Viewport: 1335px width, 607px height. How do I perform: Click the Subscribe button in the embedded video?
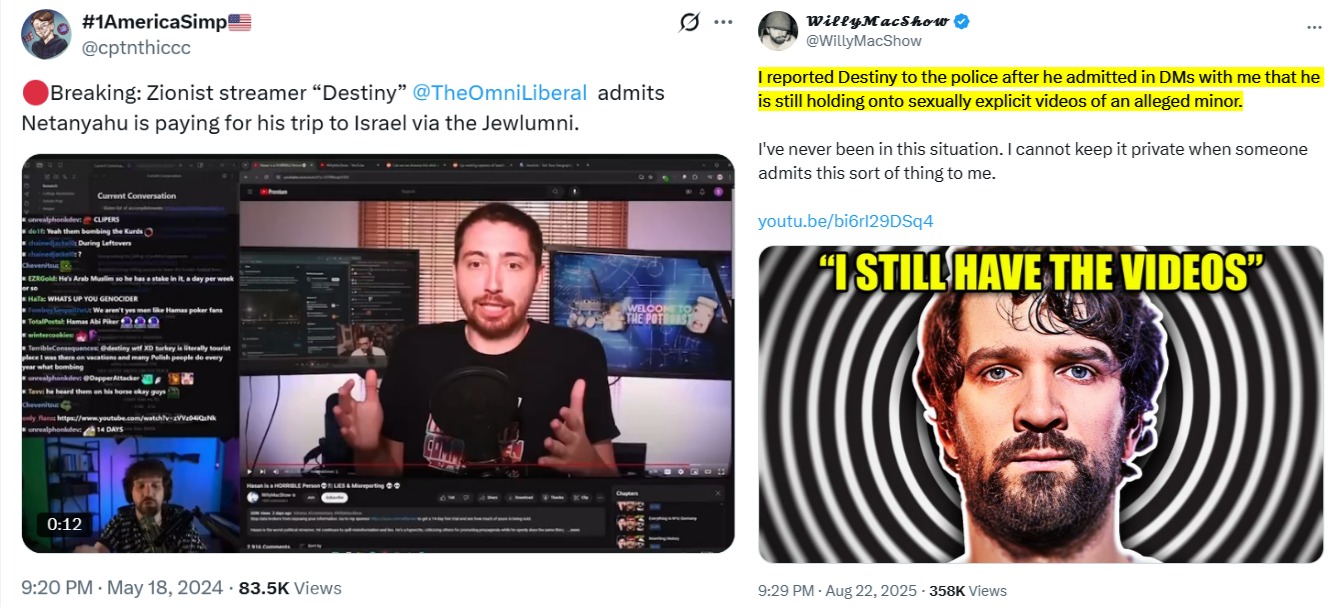335,497
